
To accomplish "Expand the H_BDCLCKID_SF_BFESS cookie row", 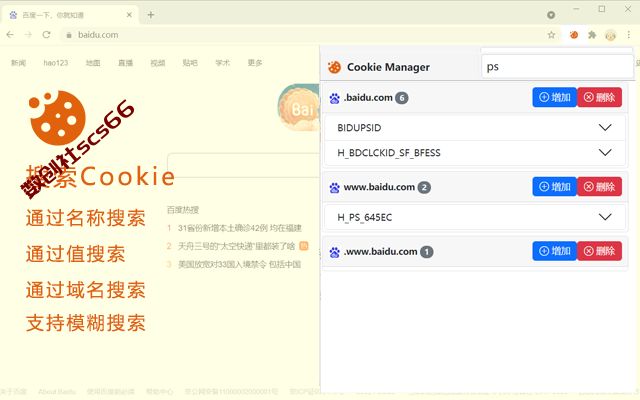I will pos(475,153).
